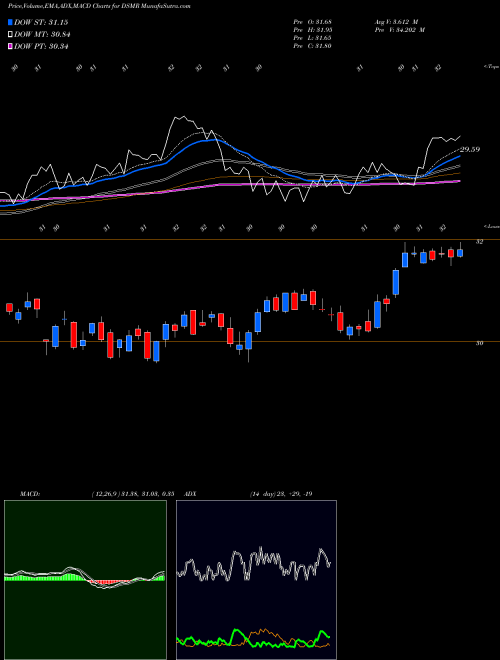Click the Avg V: 3.612 M value
The image size is (500, 660).
click(x=396, y=22)
